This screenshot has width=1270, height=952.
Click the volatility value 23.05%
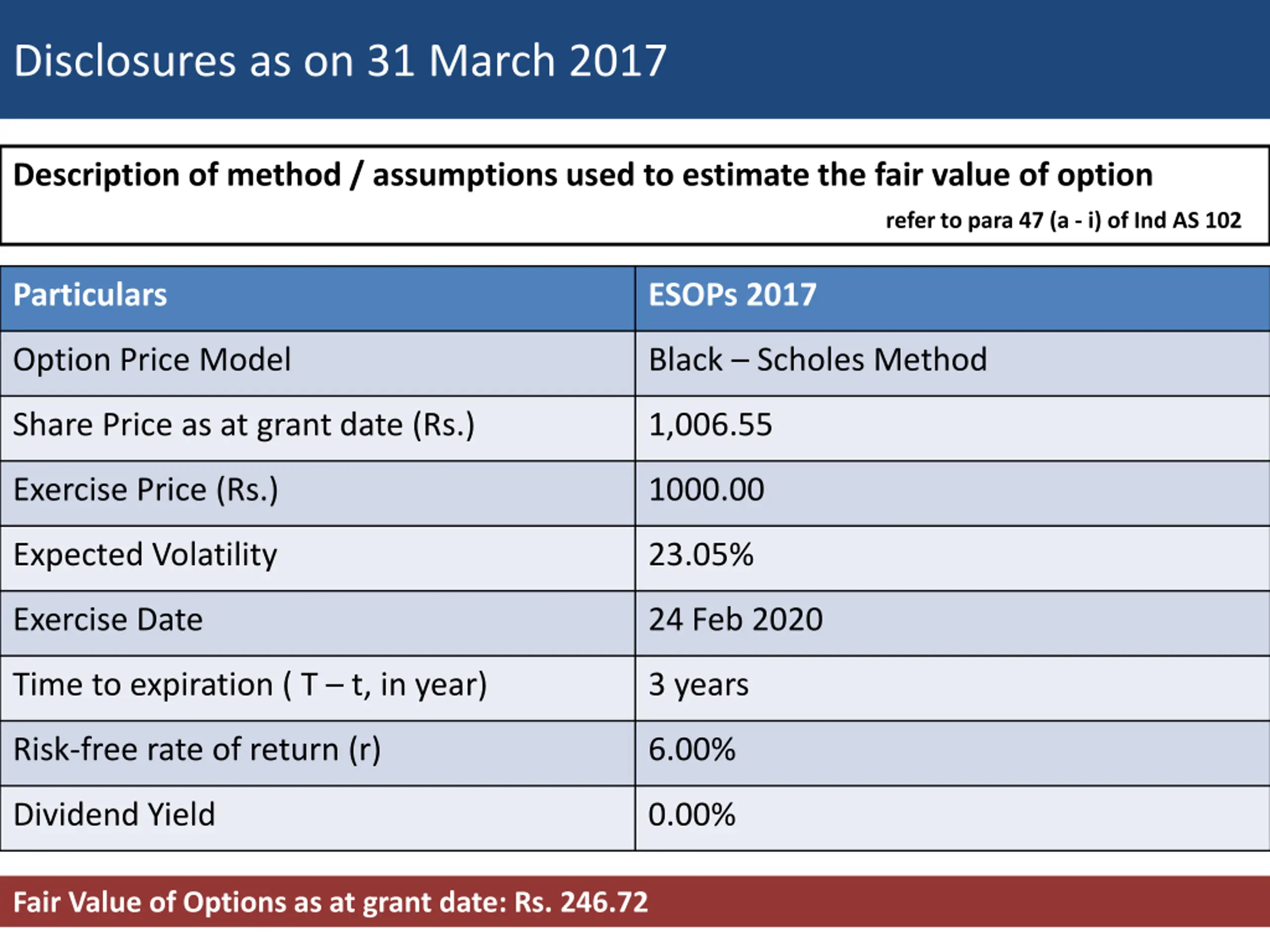pos(700,555)
